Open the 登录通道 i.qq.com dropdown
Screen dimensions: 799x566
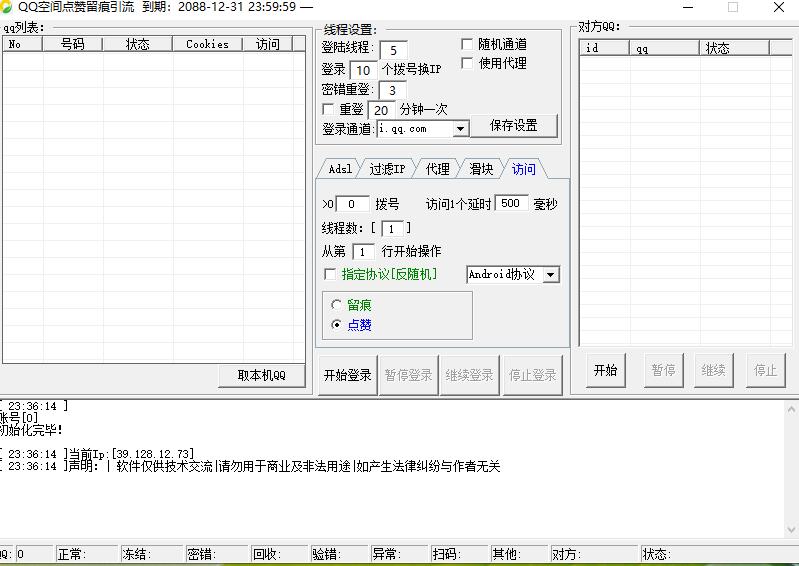[460, 128]
